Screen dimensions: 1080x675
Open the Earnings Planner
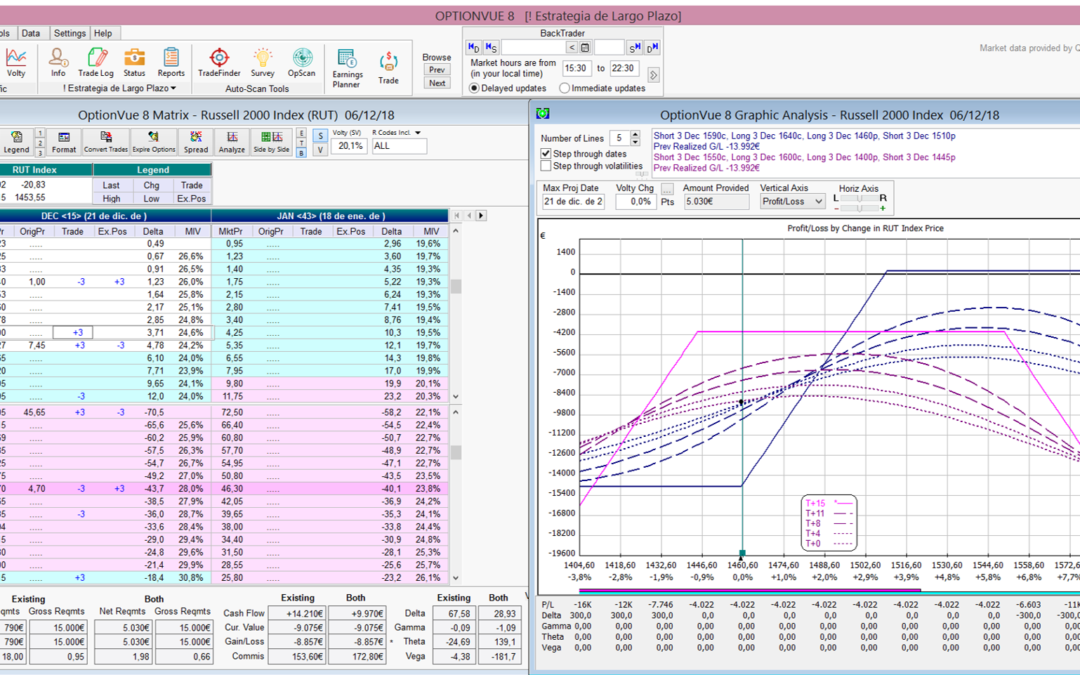coord(346,68)
